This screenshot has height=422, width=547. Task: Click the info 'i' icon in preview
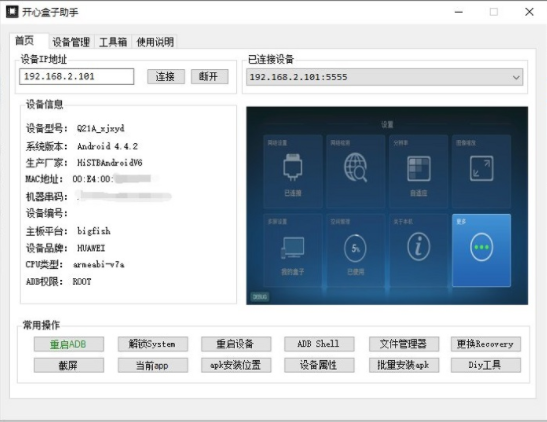point(418,247)
